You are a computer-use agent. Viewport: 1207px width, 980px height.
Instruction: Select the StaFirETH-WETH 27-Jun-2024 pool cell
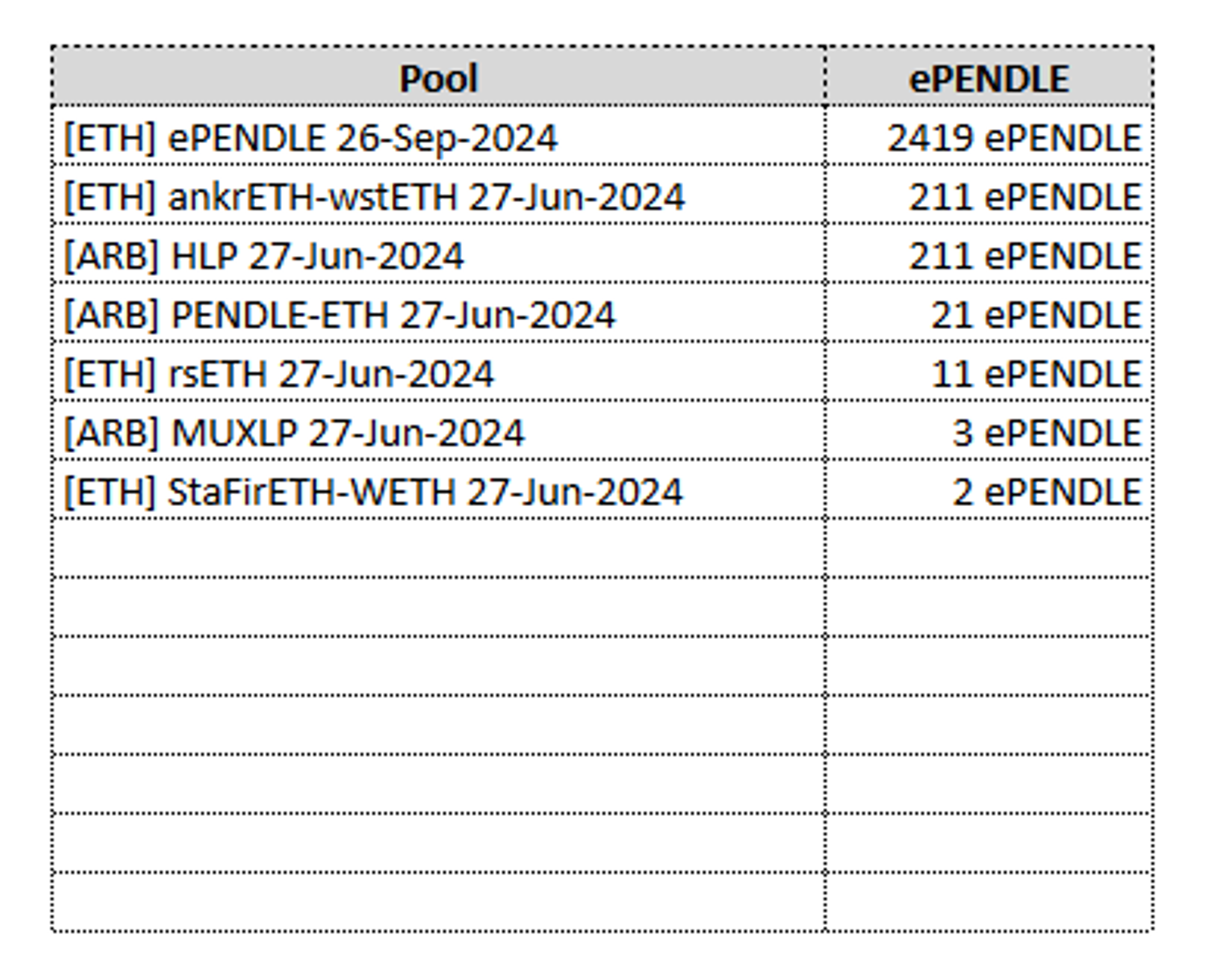pos(373,492)
